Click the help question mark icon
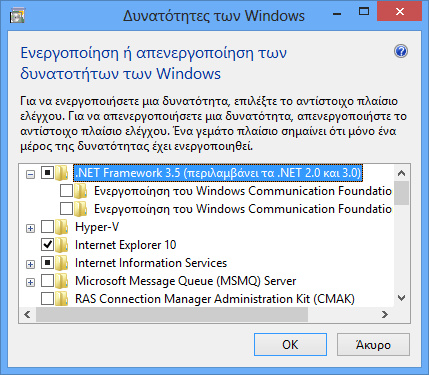The image size is (429, 375). tap(401, 52)
